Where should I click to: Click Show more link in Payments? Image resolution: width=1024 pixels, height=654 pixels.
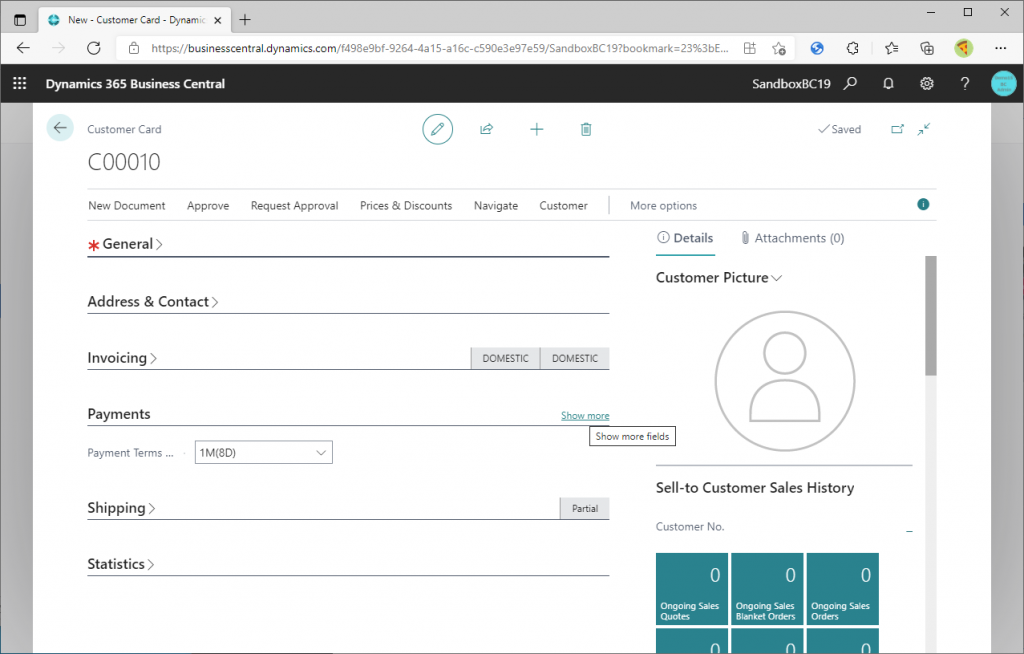tap(585, 416)
